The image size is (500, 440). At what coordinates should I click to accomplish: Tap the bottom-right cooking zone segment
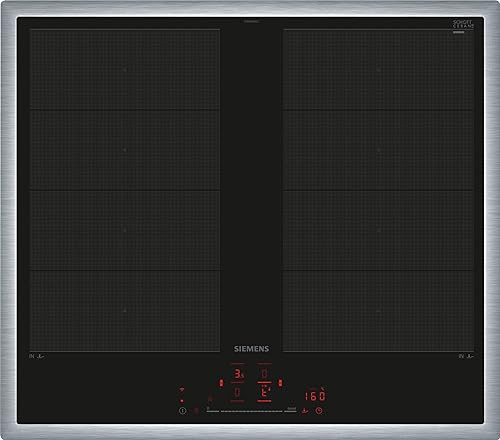(x=378, y=311)
